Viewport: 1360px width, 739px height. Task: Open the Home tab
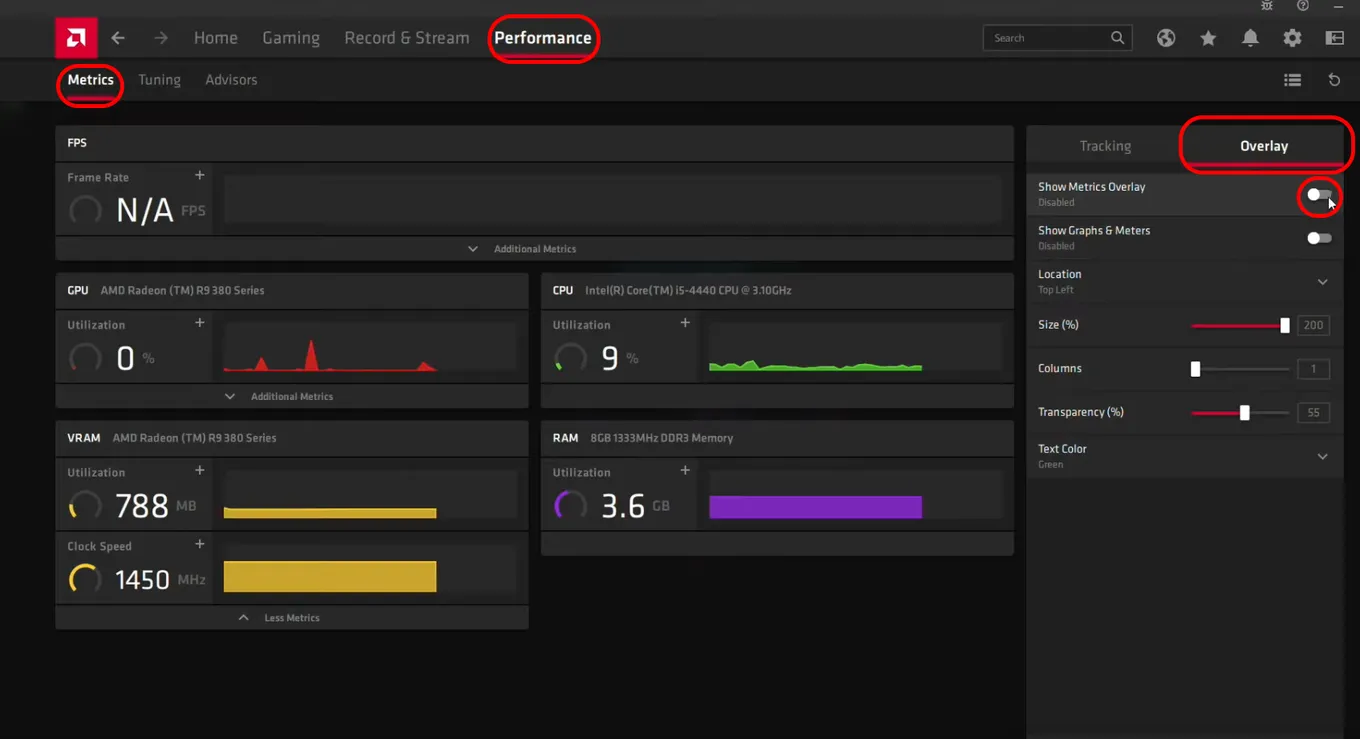tap(216, 38)
